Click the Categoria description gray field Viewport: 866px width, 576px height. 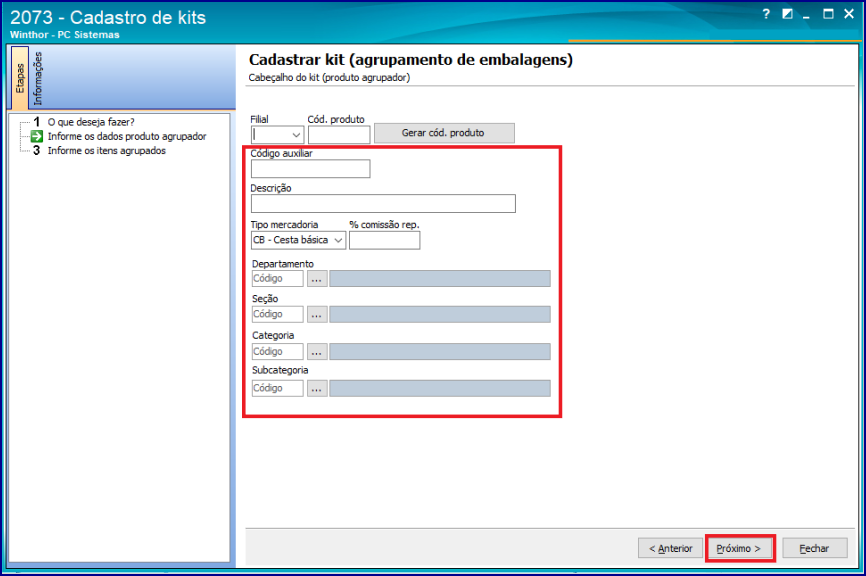[440, 351]
